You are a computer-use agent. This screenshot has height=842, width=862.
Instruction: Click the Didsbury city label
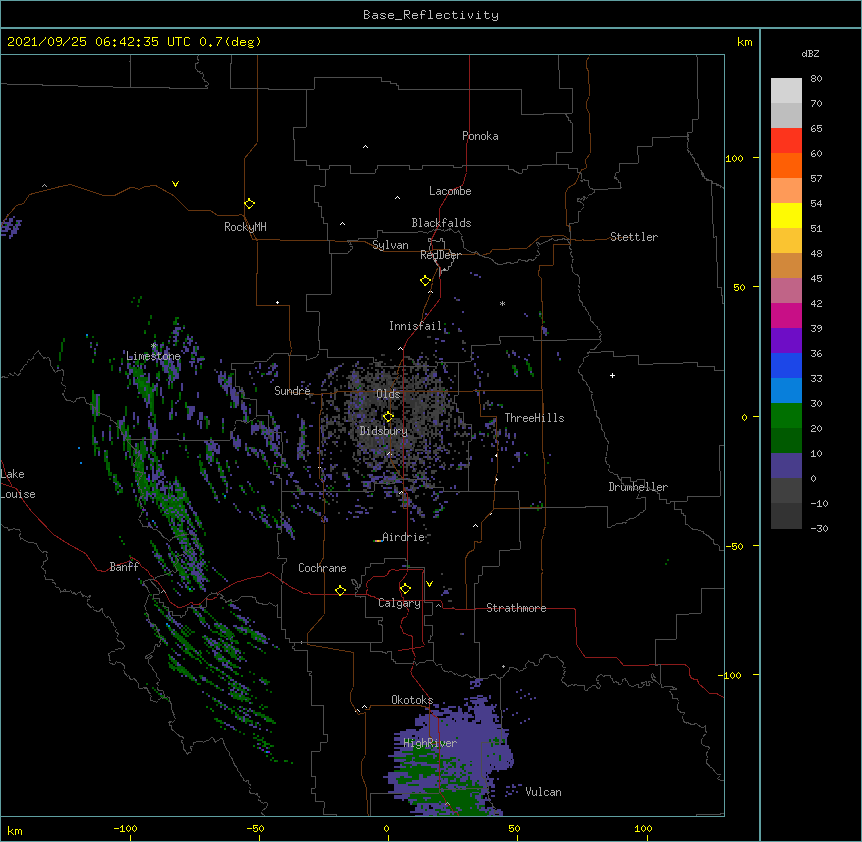(383, 431)
